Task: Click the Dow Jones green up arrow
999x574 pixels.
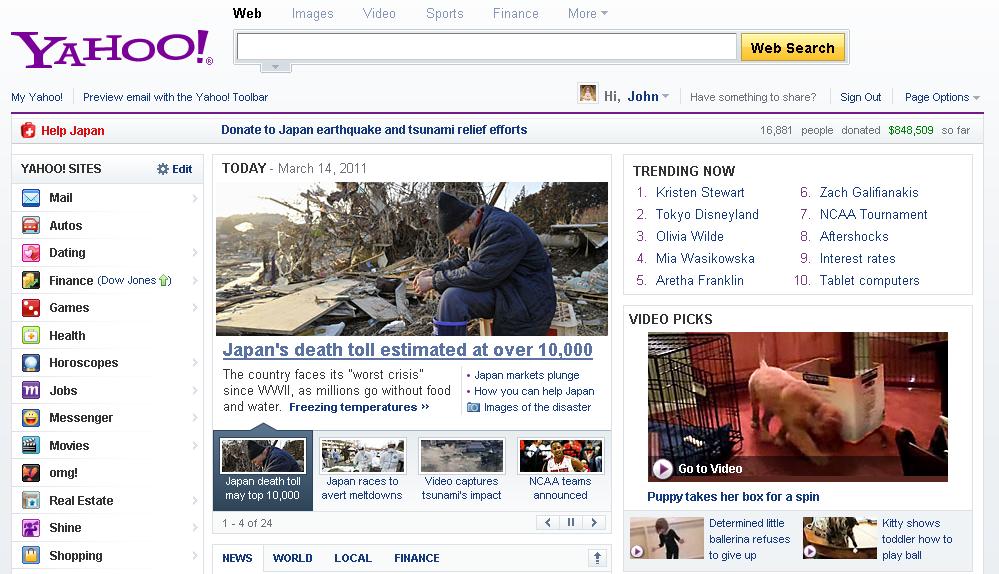Action: click(x=164, y=280)
